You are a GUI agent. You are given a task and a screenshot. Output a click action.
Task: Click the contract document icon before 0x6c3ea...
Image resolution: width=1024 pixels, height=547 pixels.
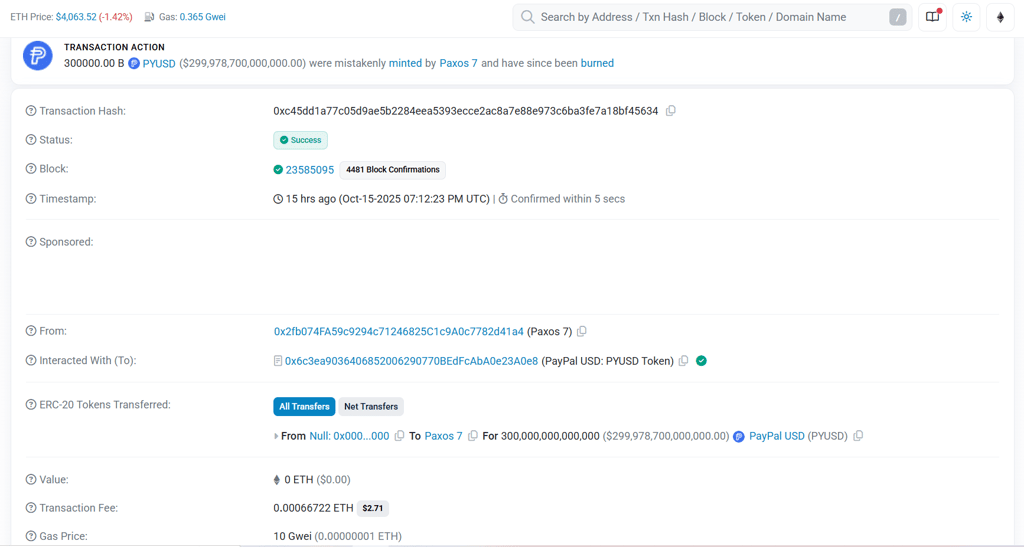click(278, 361)
